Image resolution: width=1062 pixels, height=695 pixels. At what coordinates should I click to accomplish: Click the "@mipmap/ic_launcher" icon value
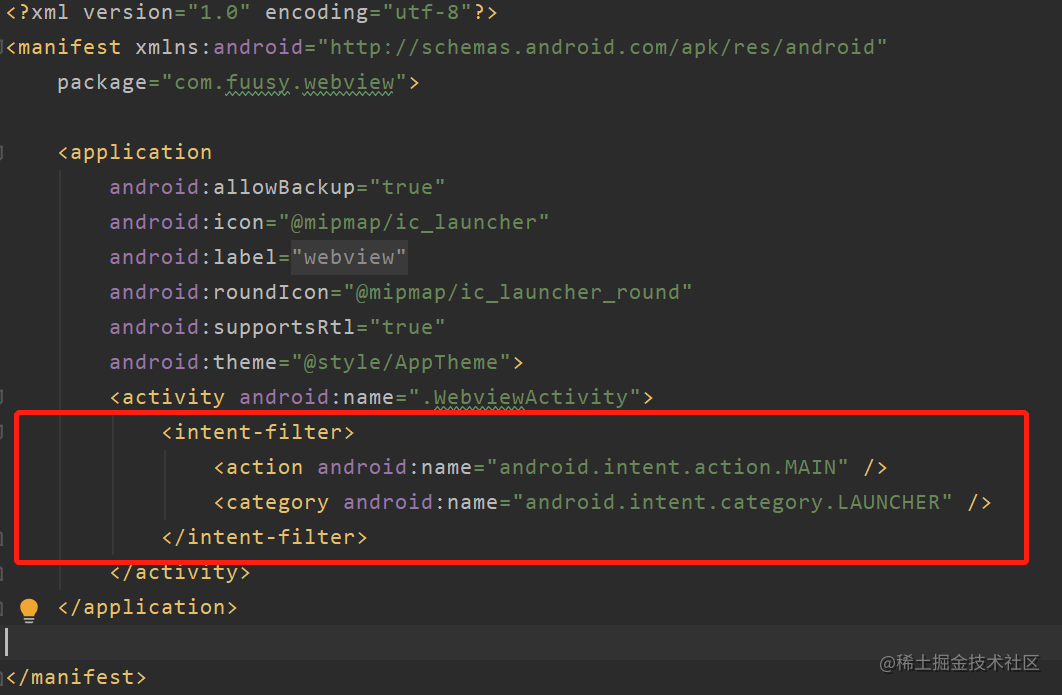point(413,222)
